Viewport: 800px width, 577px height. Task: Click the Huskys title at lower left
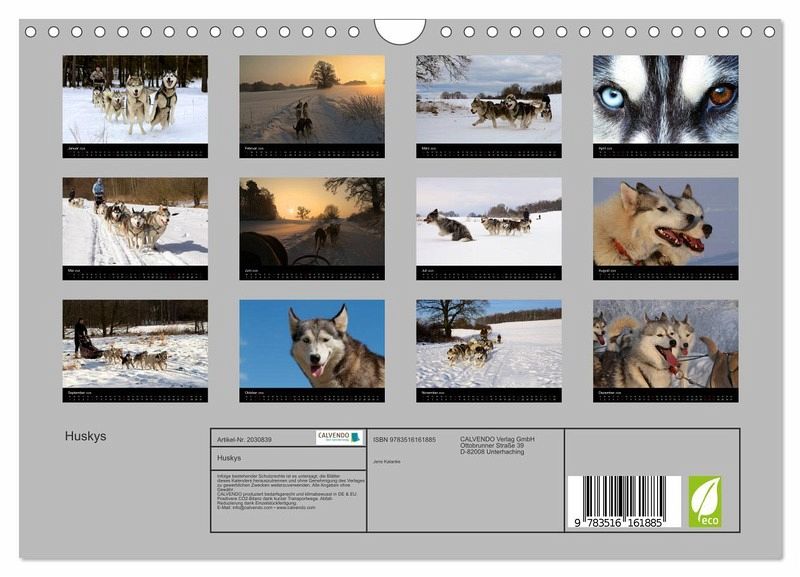click(85, 437)
